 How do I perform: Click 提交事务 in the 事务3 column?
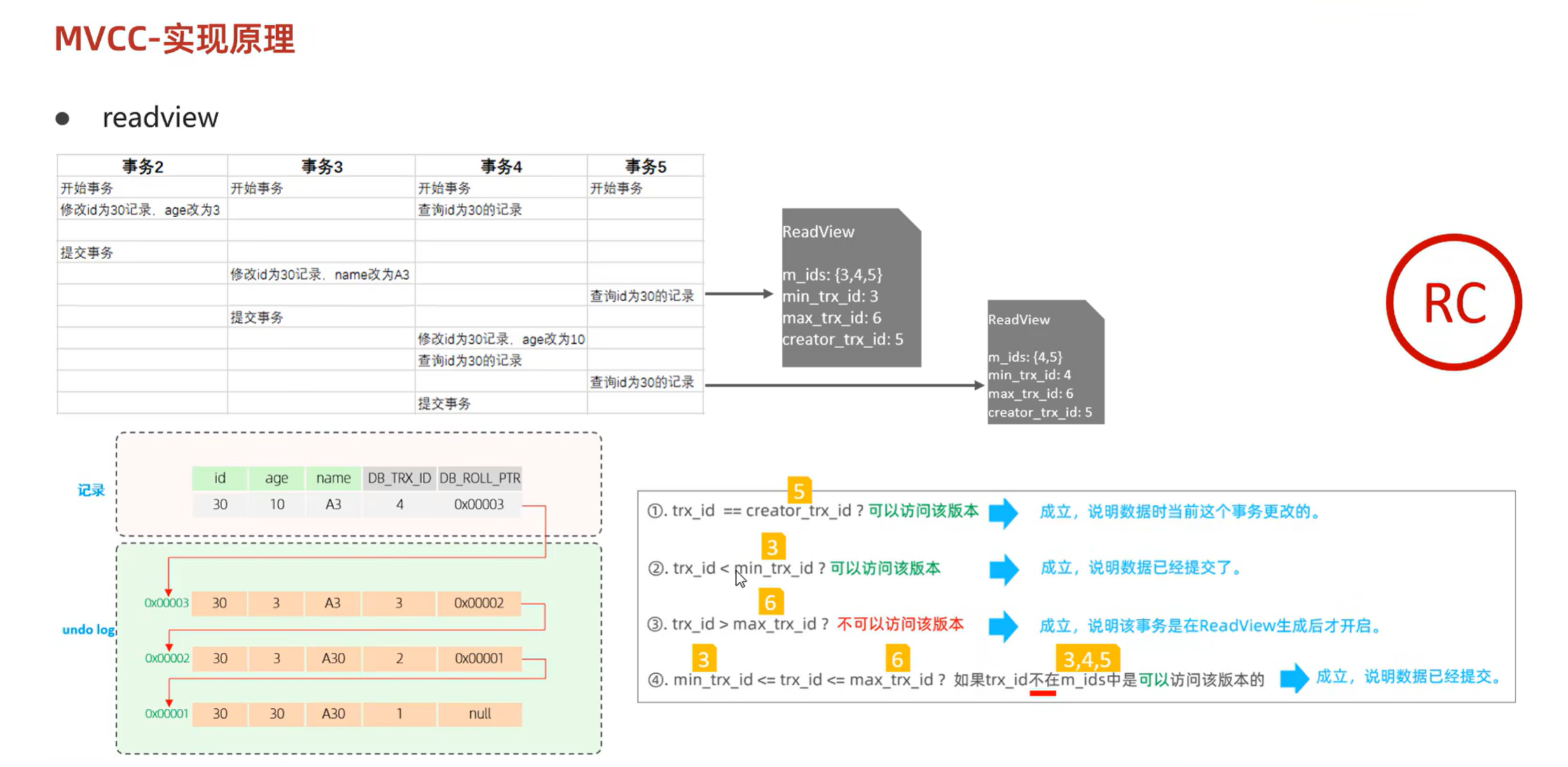(x=257, y=317)
